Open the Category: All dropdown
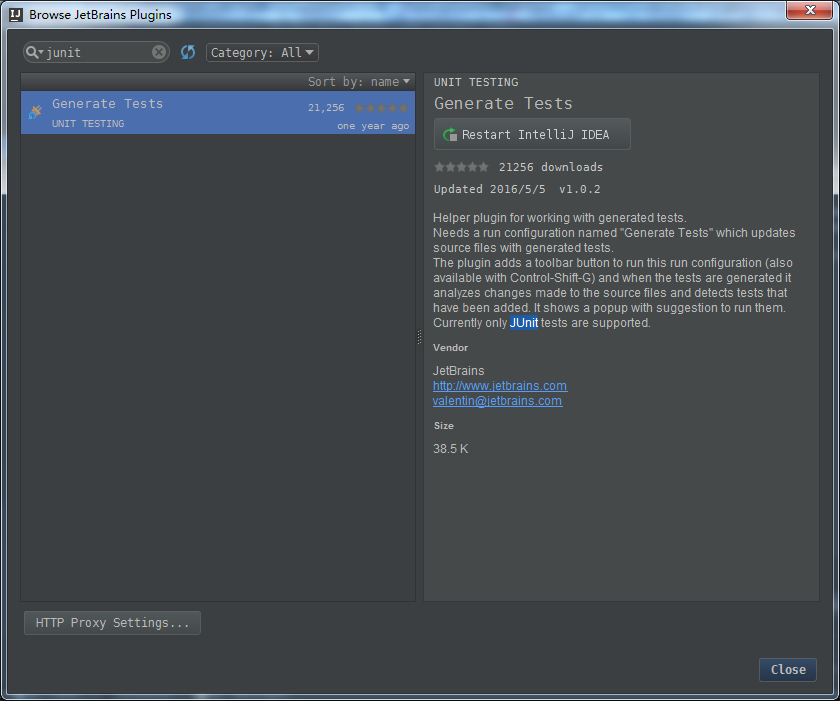The height and width of the screenshot is (701, 840). tap(262, 52)
